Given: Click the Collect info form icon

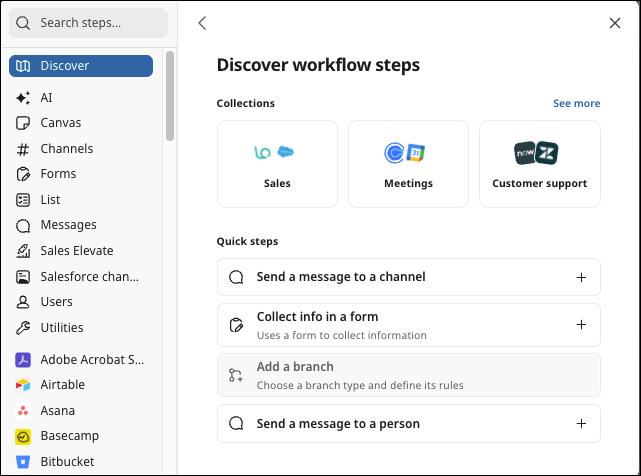Looking at the screenshot, I should [x=236, y=326].
